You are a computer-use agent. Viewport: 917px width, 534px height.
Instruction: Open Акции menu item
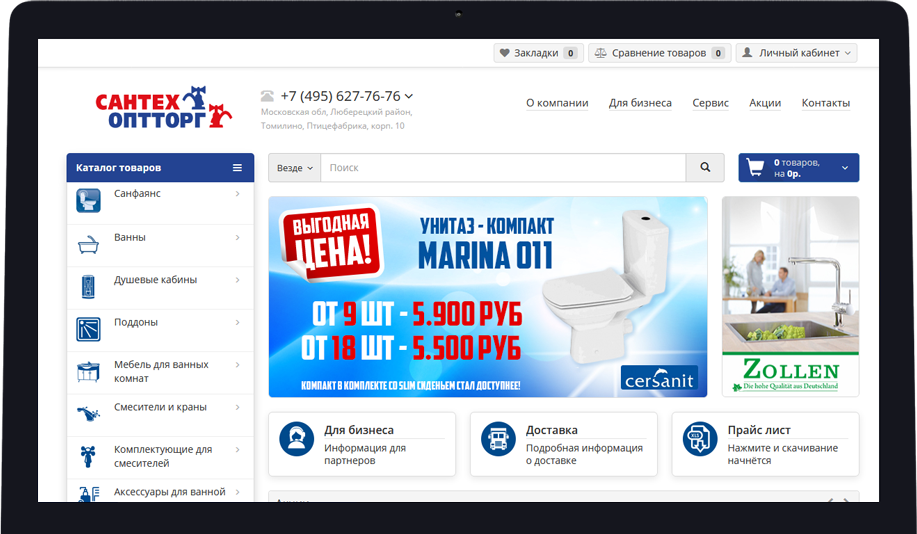pyautogui.click(x=765, y=103)
